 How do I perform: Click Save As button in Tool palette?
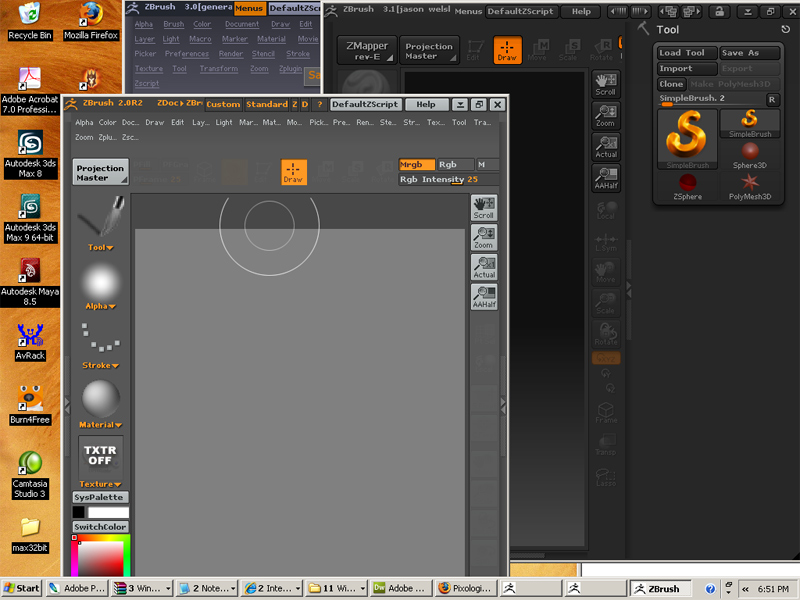749,53
